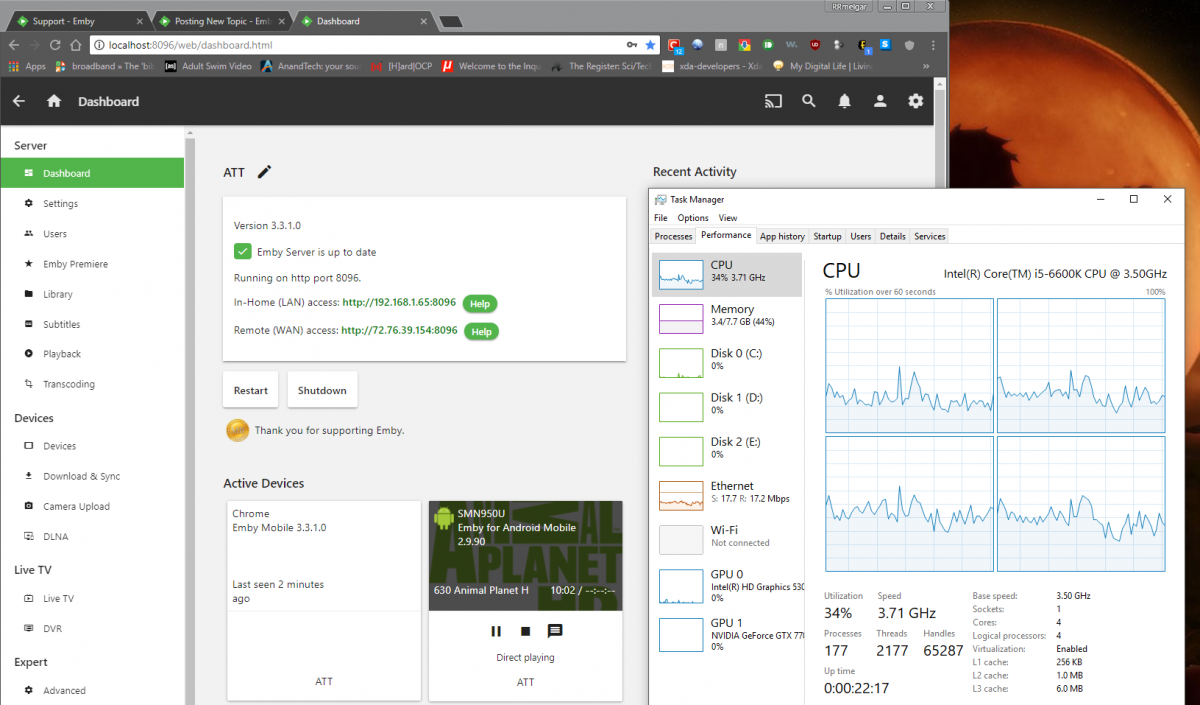Image resolution: width=1200 pixels, height=705 pixels.
Task: Open the Options menu in Task Manager
Action: point(692,218)
